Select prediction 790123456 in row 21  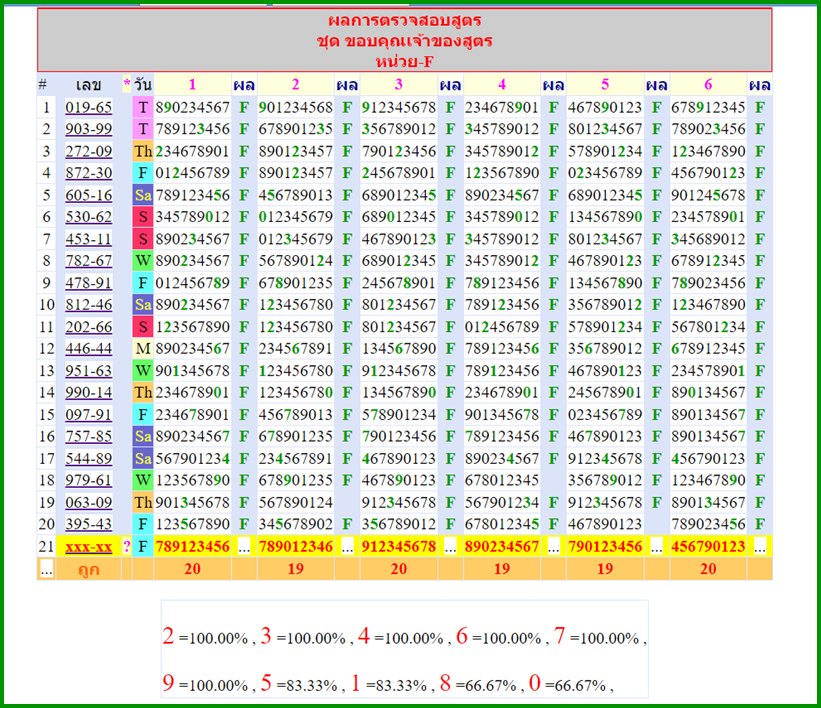(605, 547)
